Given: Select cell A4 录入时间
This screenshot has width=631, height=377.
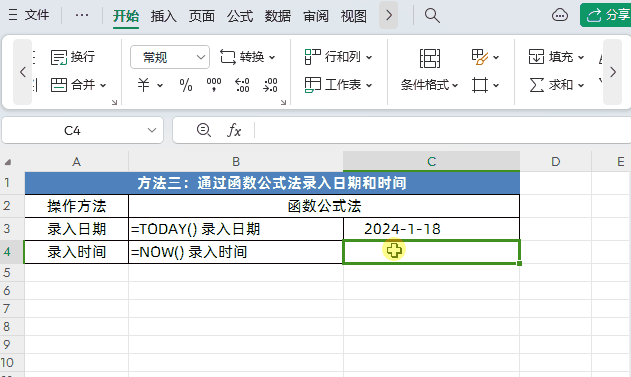Looking at the screenshot, I should pos(76,252).
